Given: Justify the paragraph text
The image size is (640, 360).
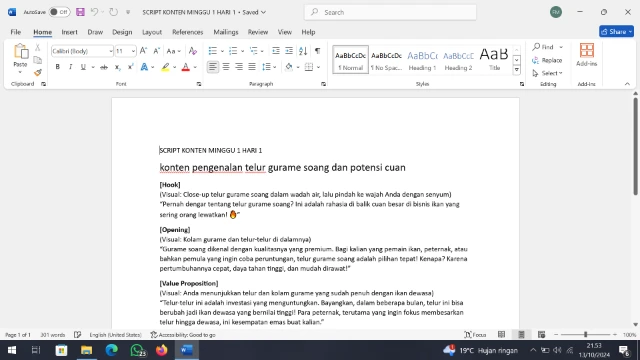Looking at the screenshot, I should click(252, 67).
